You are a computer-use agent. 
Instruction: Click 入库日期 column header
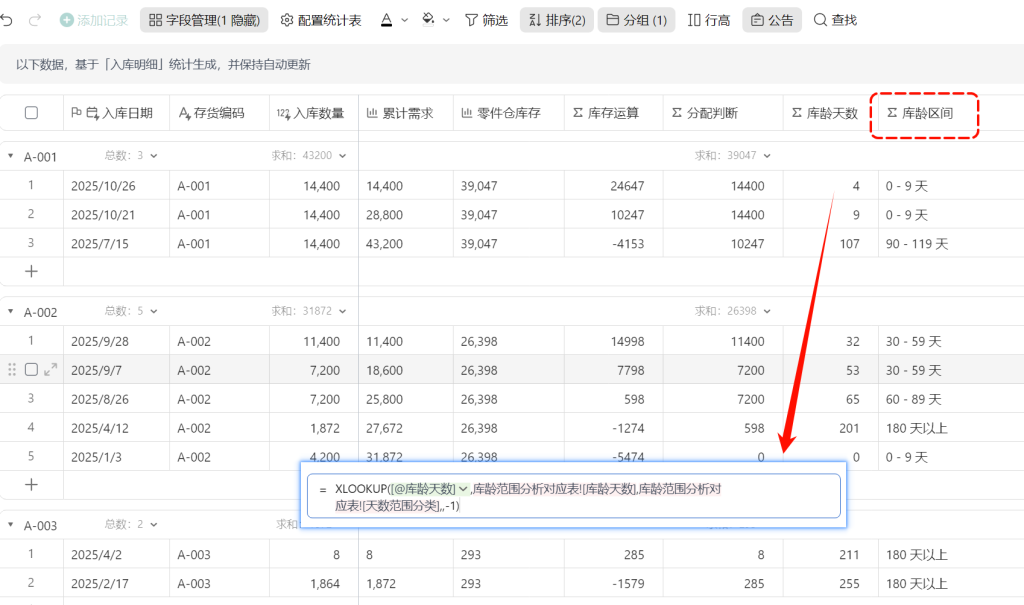pyautogui.click(x=116, y=113)
